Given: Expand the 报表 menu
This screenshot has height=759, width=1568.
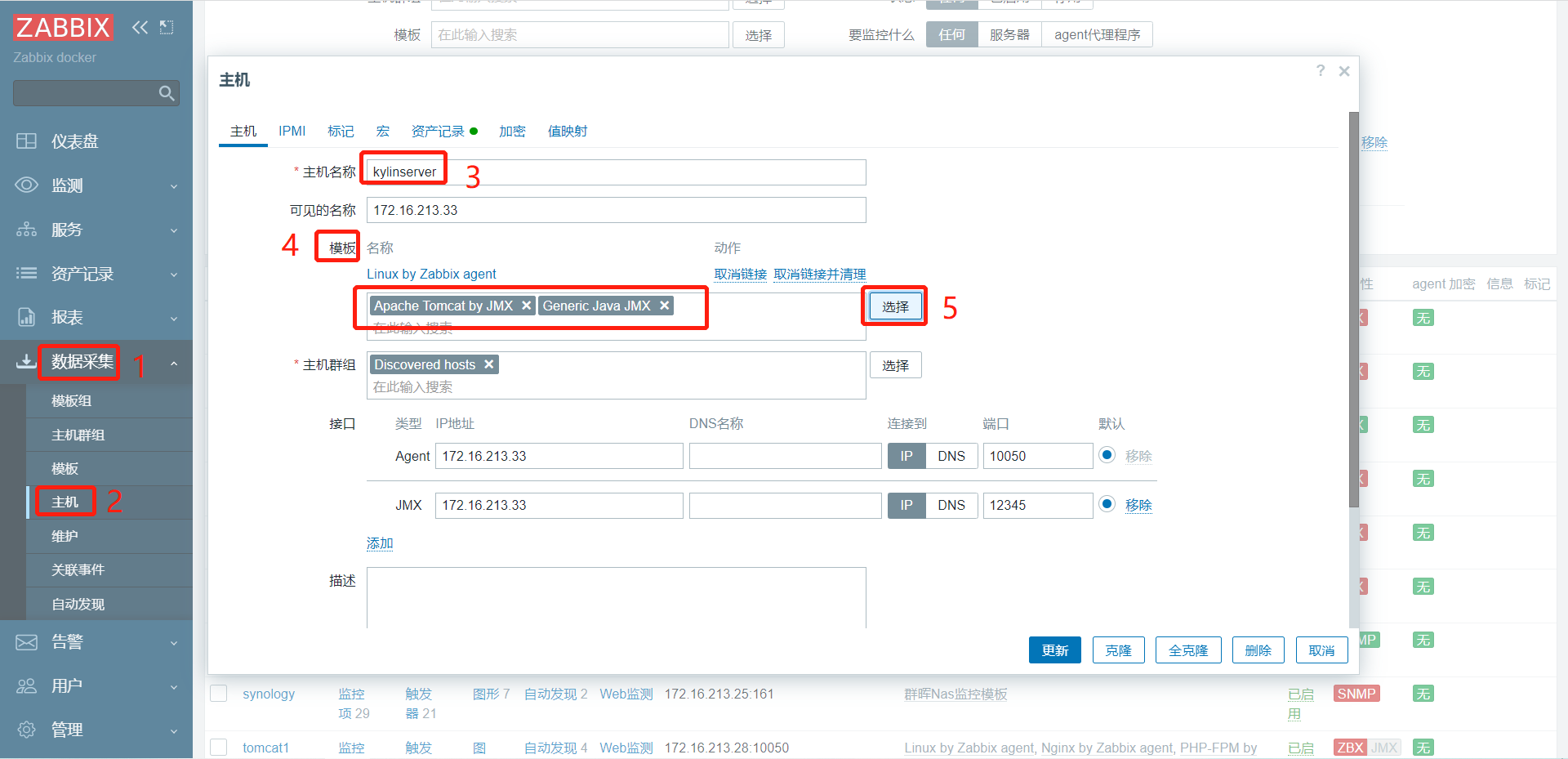Looking at the screenshot, I should (x=174, y=318).
